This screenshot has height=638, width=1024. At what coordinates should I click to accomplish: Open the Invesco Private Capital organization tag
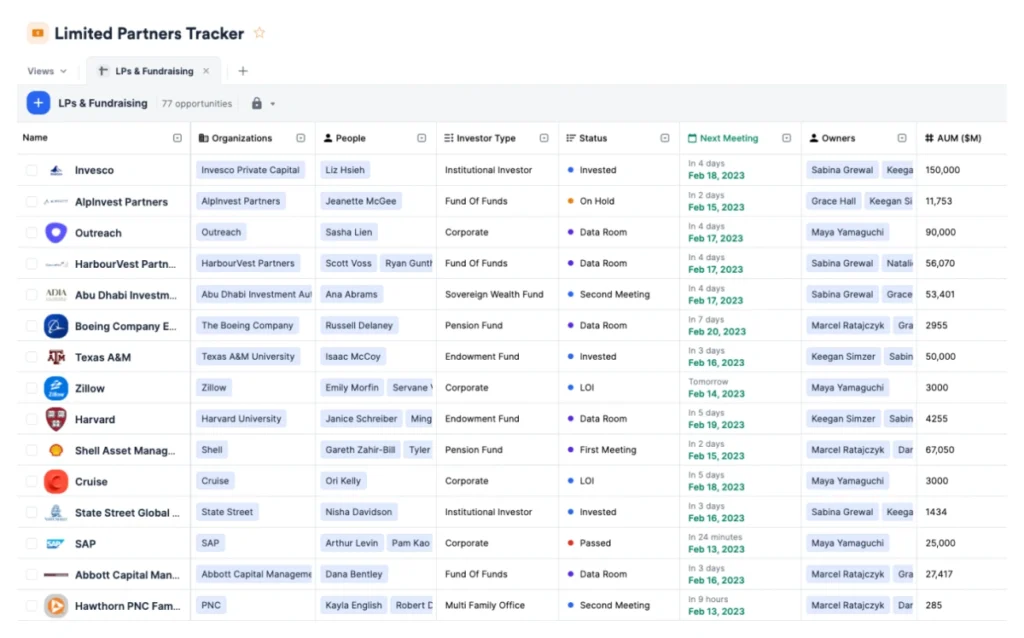tap(250, 170)
